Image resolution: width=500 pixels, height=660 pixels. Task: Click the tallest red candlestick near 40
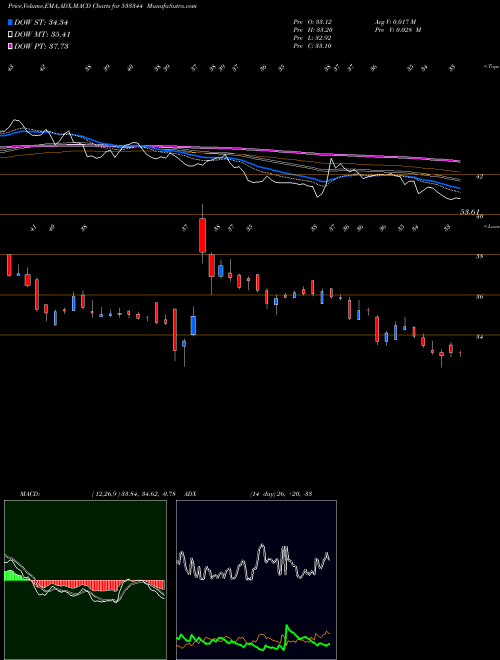click(x=202, y=235)
